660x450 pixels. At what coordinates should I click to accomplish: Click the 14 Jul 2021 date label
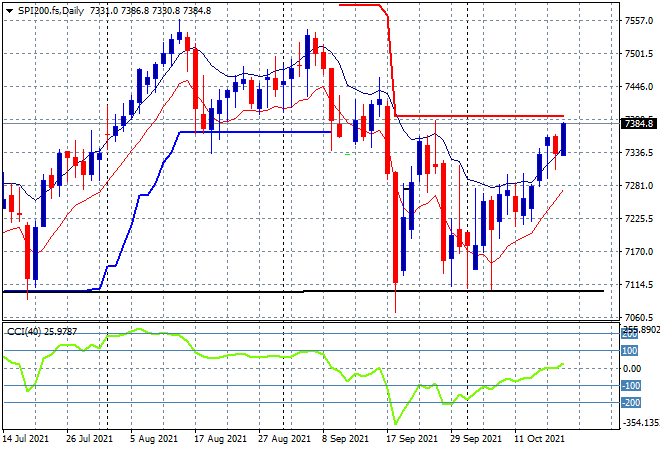click(26, 439)
